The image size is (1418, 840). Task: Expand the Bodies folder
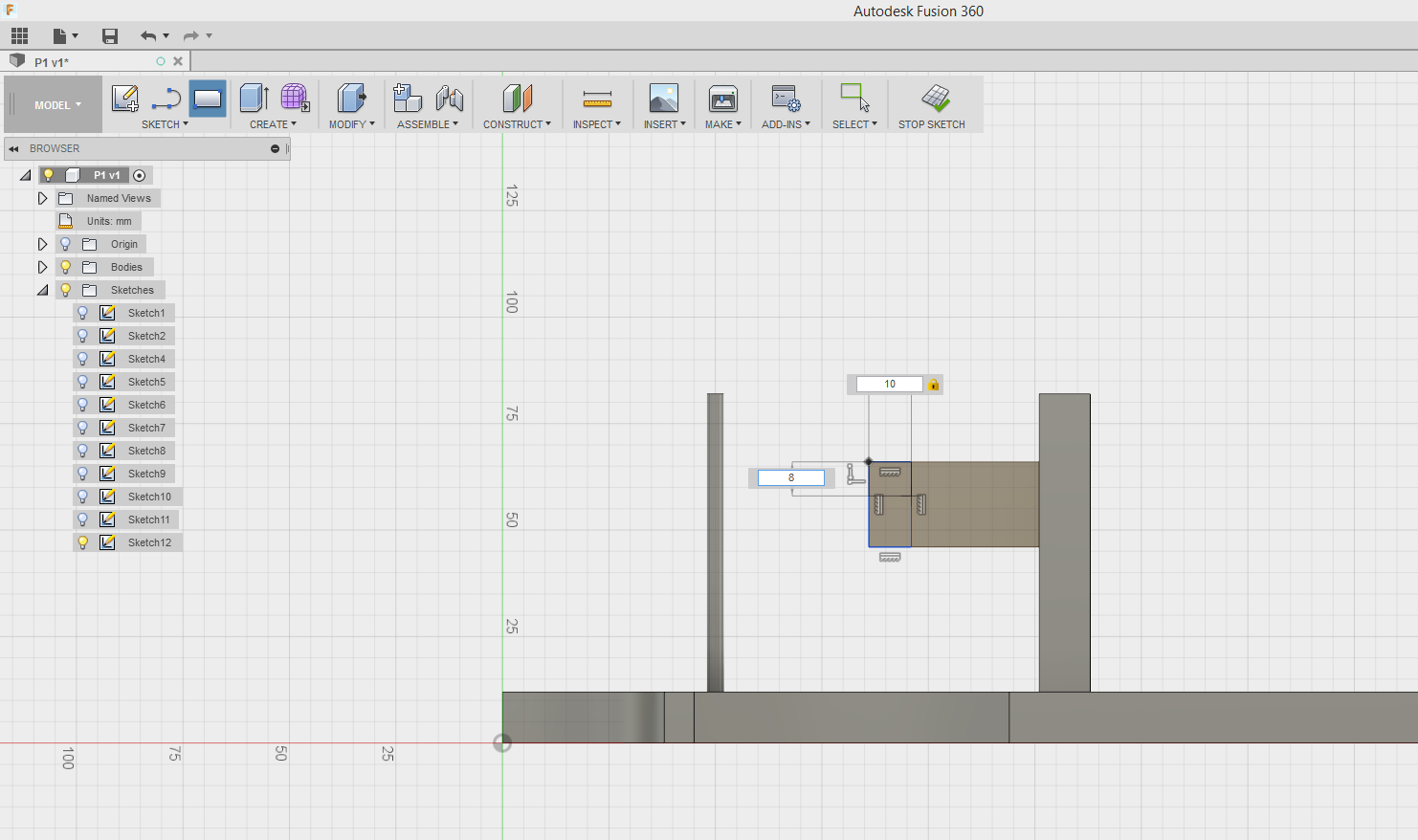click(42, 267)
